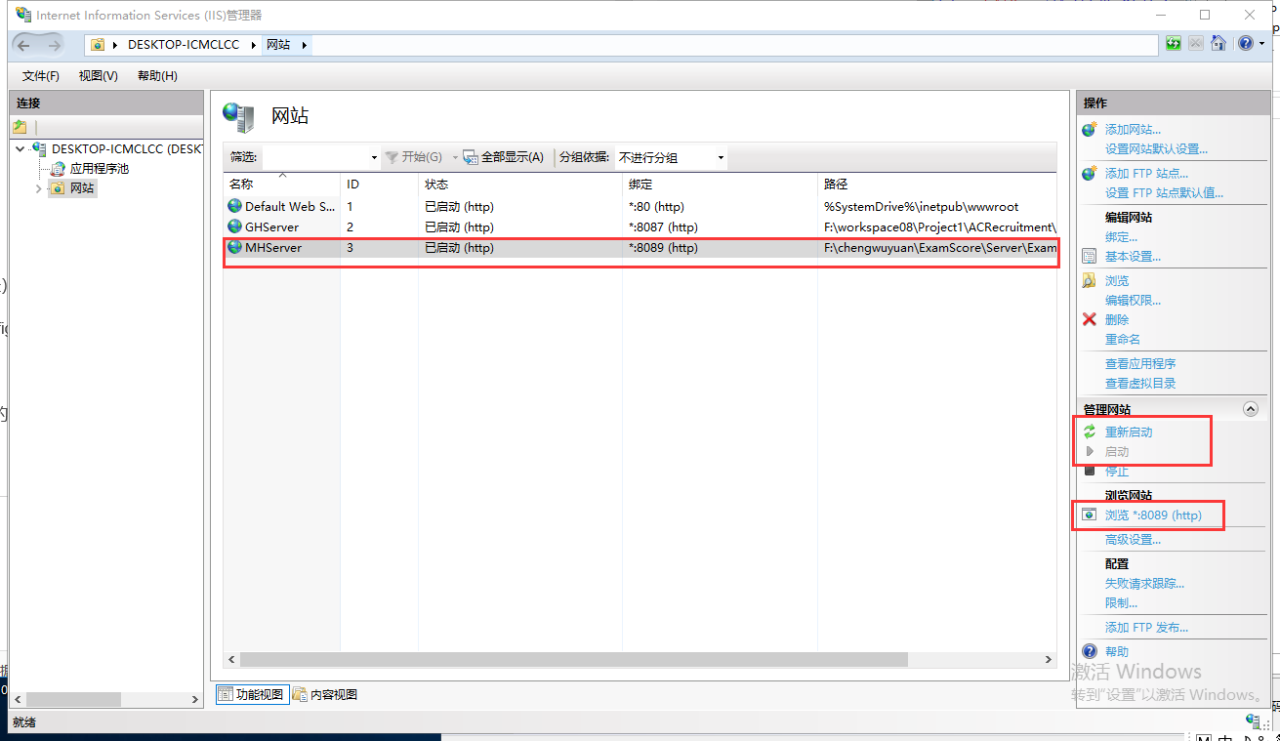Click the 全部显示 filter icon
The width and height of the screenshot is (1280, 741).
(471, 157)
